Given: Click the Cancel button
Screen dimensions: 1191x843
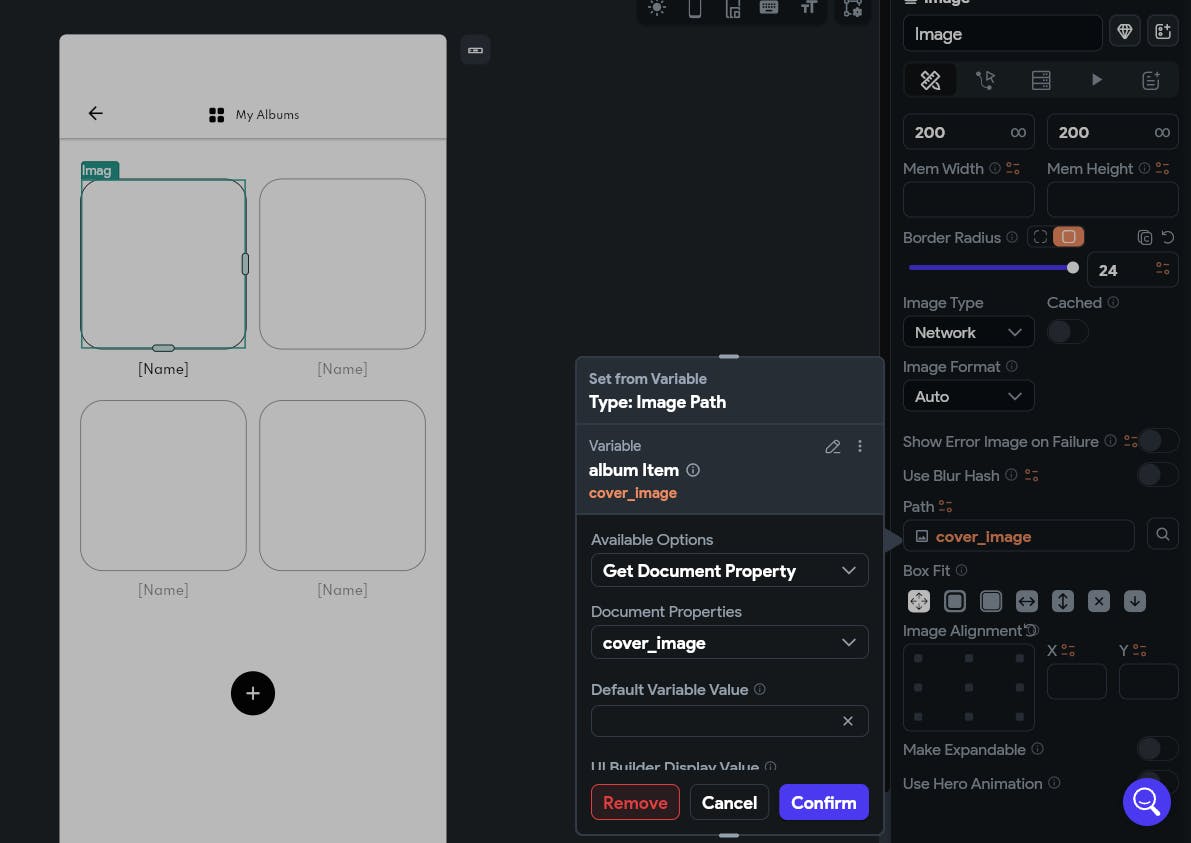Looking at the screenshot, I should tap(729, 803).
